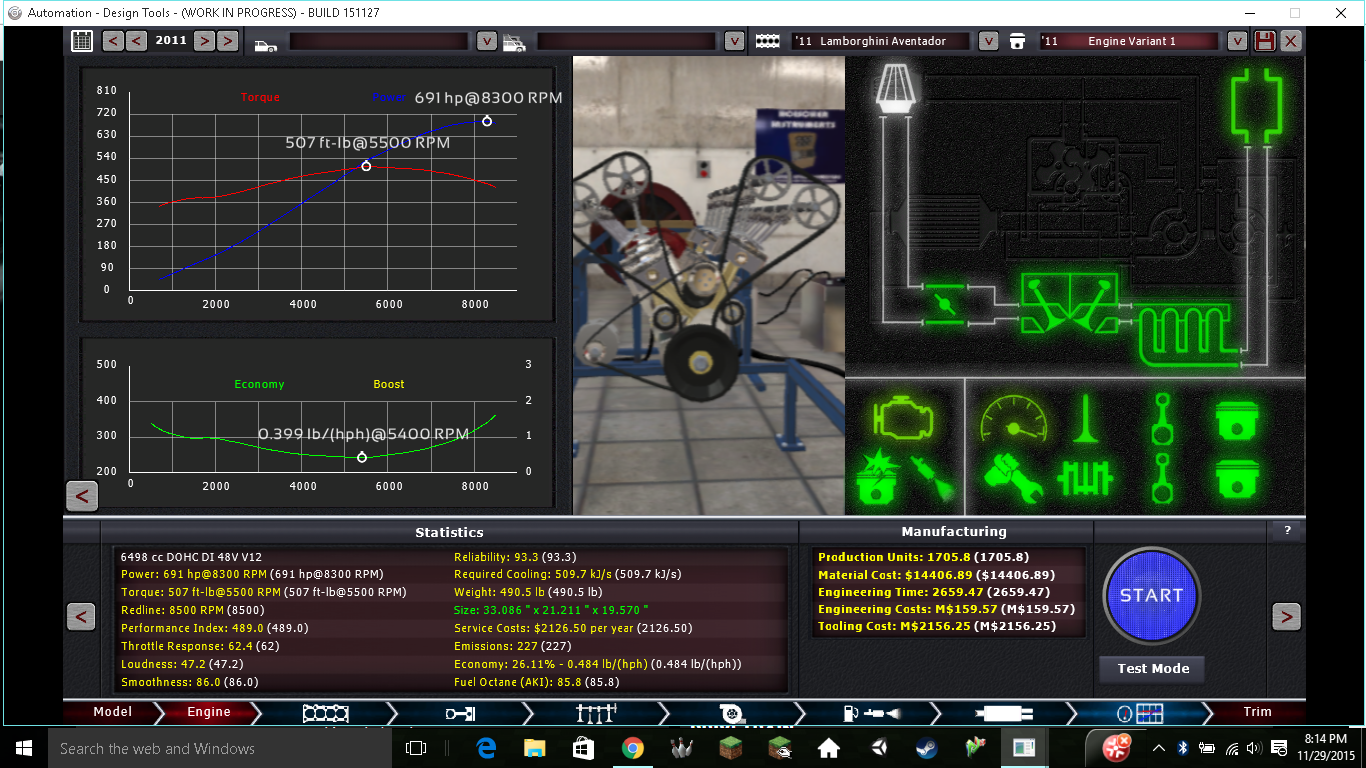Expand the Engine Variant 1 dropdown
Viewport: 1366px width, 768px height.
coord(1237,41)
